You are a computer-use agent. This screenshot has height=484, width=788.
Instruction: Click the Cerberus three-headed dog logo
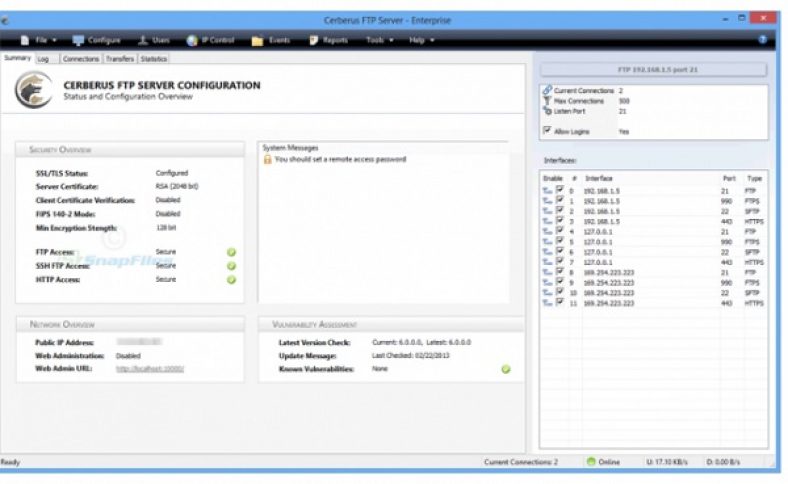click(x=33, y=89)
